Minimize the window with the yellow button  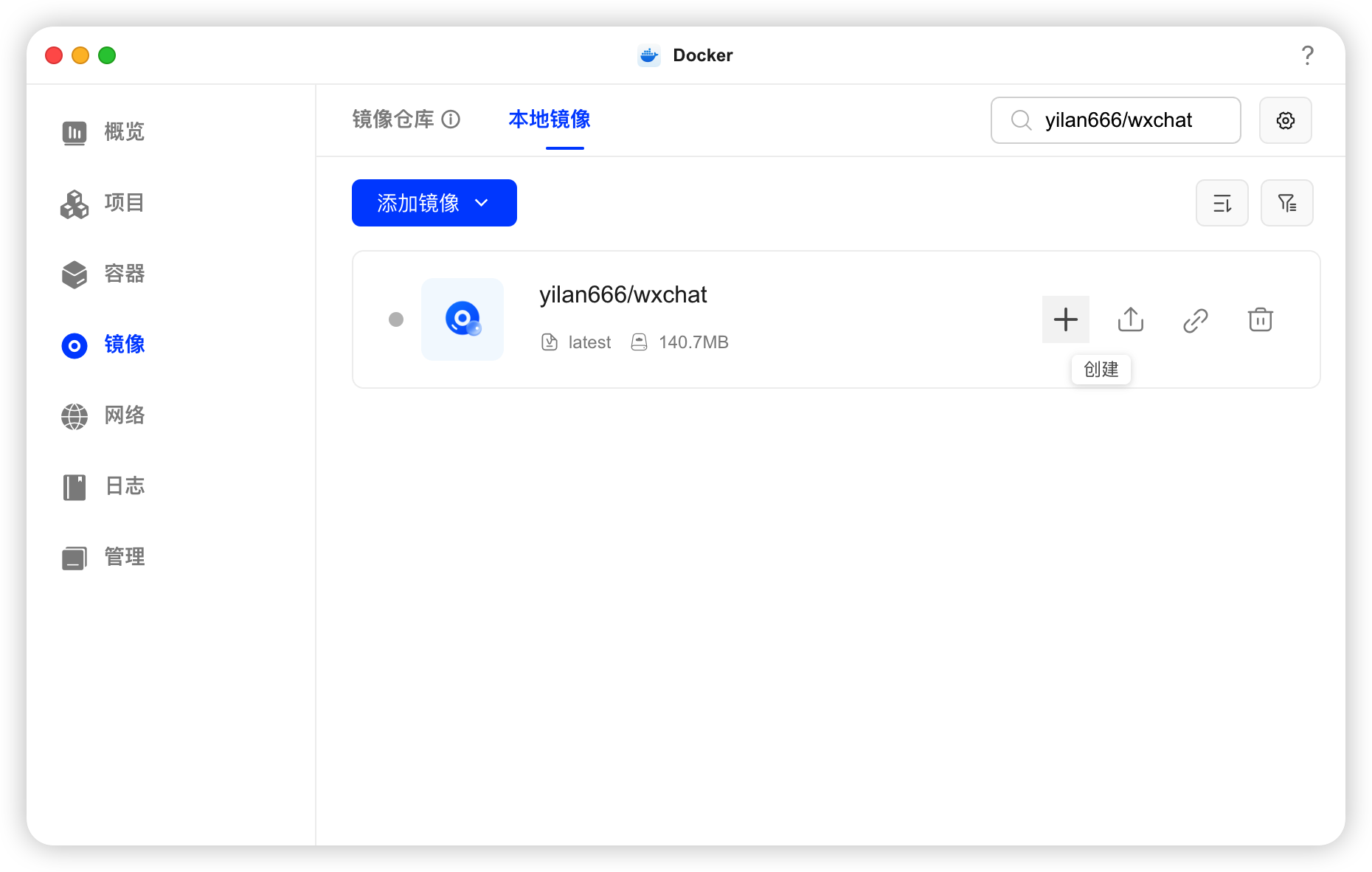80,55
